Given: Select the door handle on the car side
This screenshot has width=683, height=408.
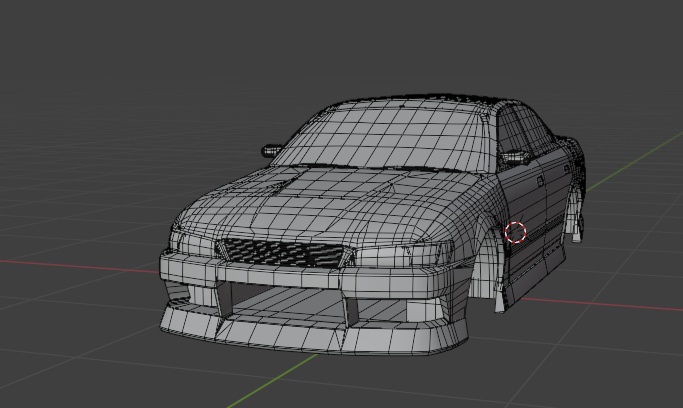Looking at the screenshot, I should tap(540, 180).
